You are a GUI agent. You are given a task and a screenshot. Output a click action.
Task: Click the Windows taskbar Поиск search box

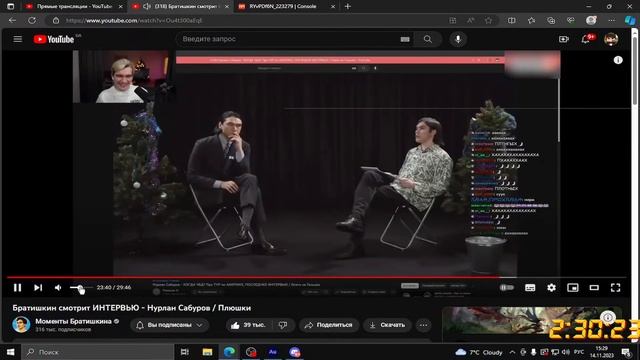coord(98,352)
